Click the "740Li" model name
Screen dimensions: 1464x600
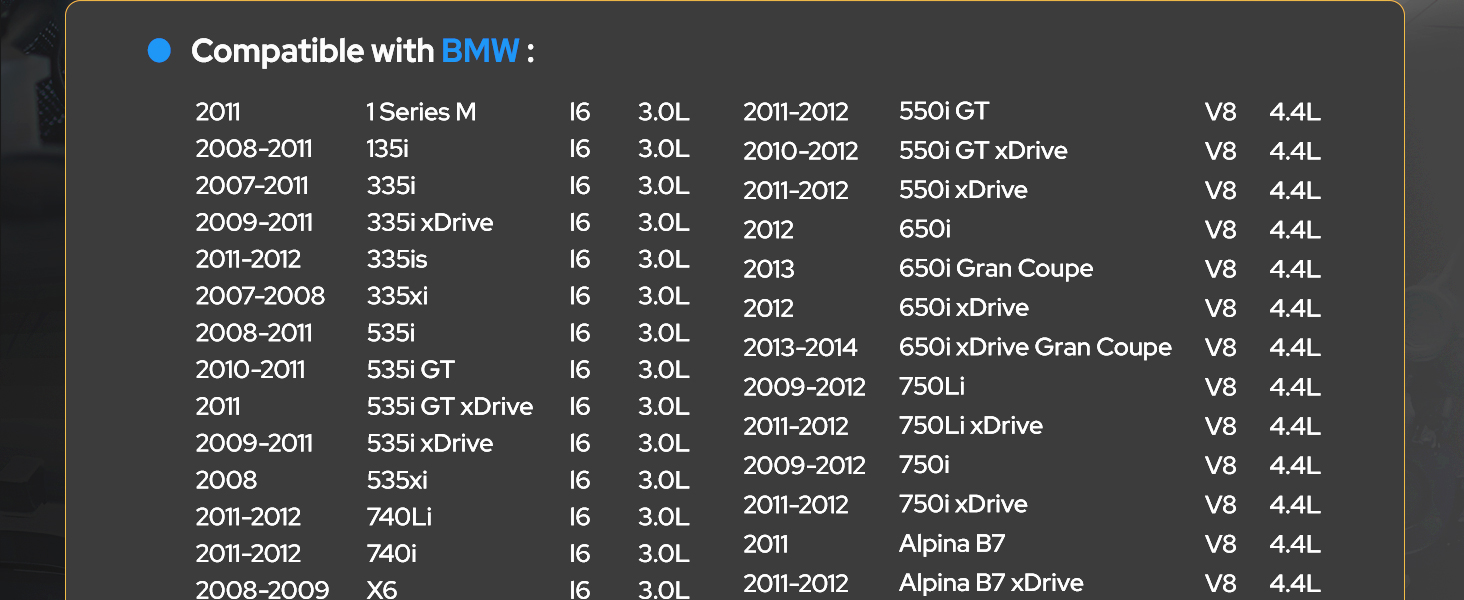point(399,517)
